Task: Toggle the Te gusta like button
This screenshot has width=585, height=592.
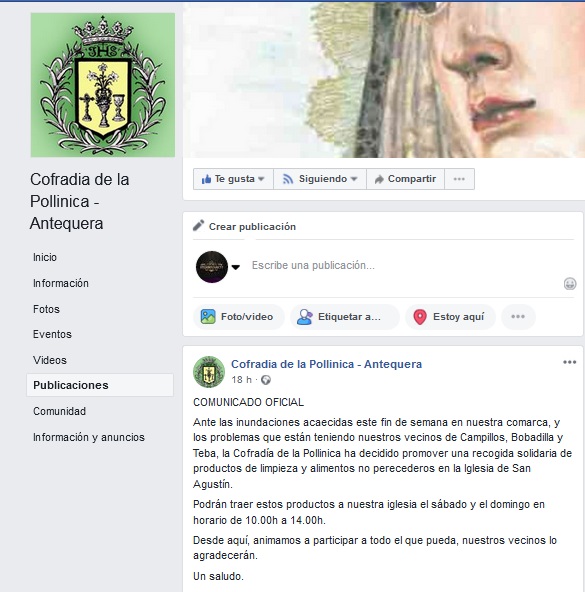Action: tap(233, 179)
